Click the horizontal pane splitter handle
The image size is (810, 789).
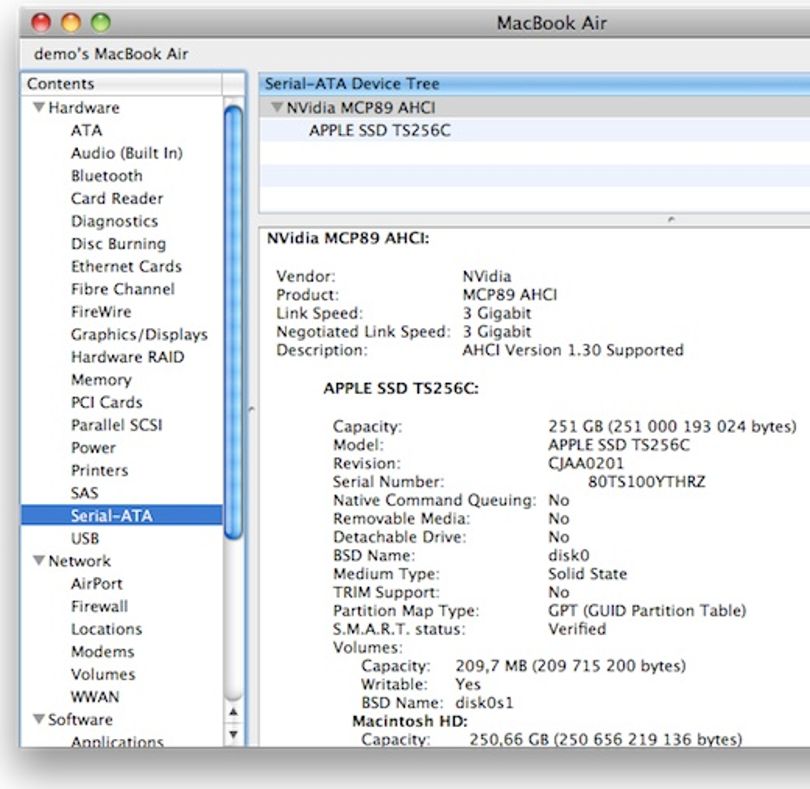tap(671, 220)
